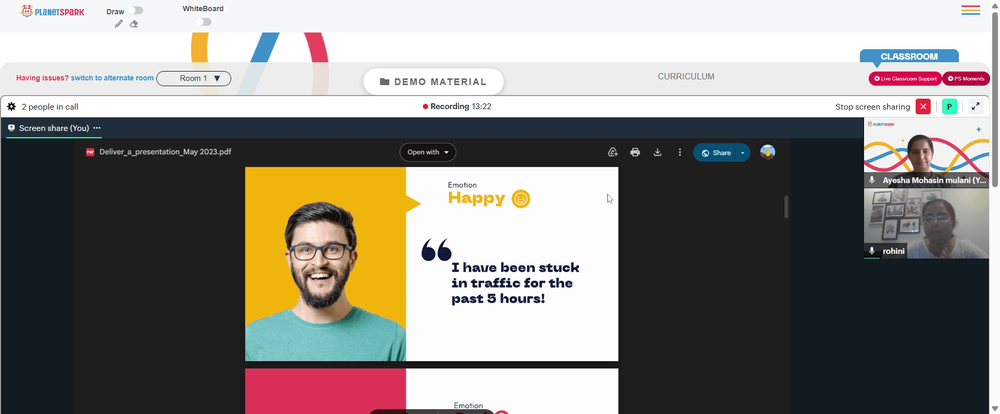Open the Share dropdown arrow
The height and width of the screenshot is (414, 1000).
point(743,153)
